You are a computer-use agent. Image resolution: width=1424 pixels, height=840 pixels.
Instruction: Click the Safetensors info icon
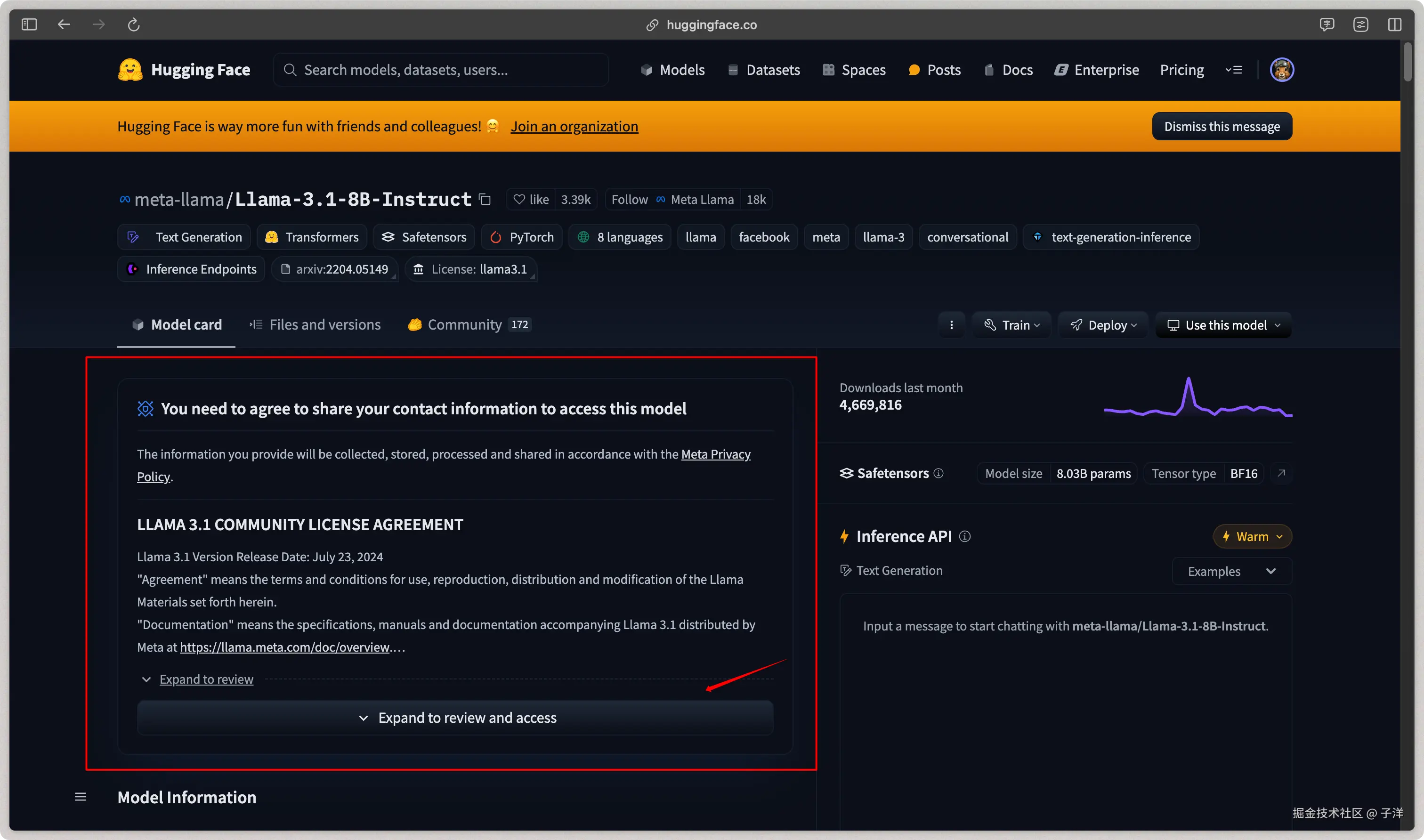tap(939, 473)
